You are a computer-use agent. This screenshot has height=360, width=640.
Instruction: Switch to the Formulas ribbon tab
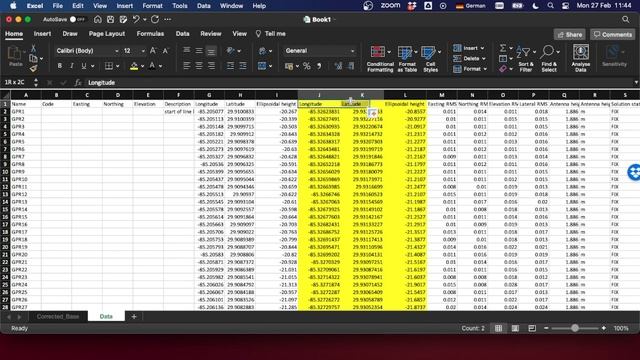click(150, 33)
